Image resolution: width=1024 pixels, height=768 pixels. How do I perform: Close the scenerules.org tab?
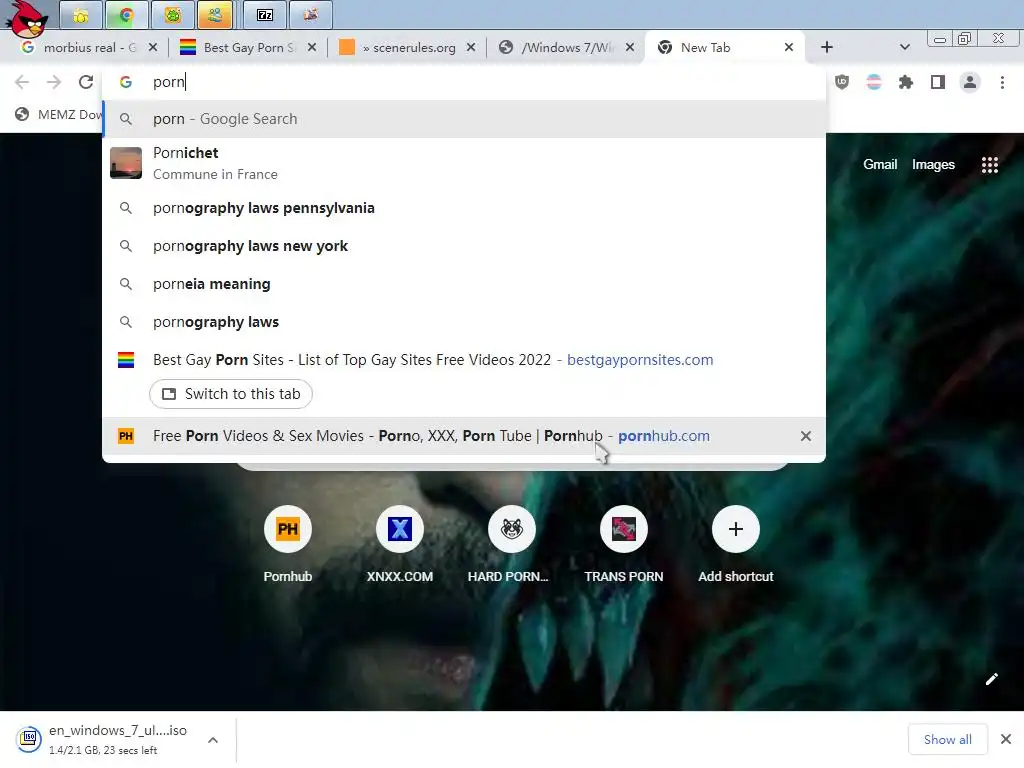coord(471,47)
